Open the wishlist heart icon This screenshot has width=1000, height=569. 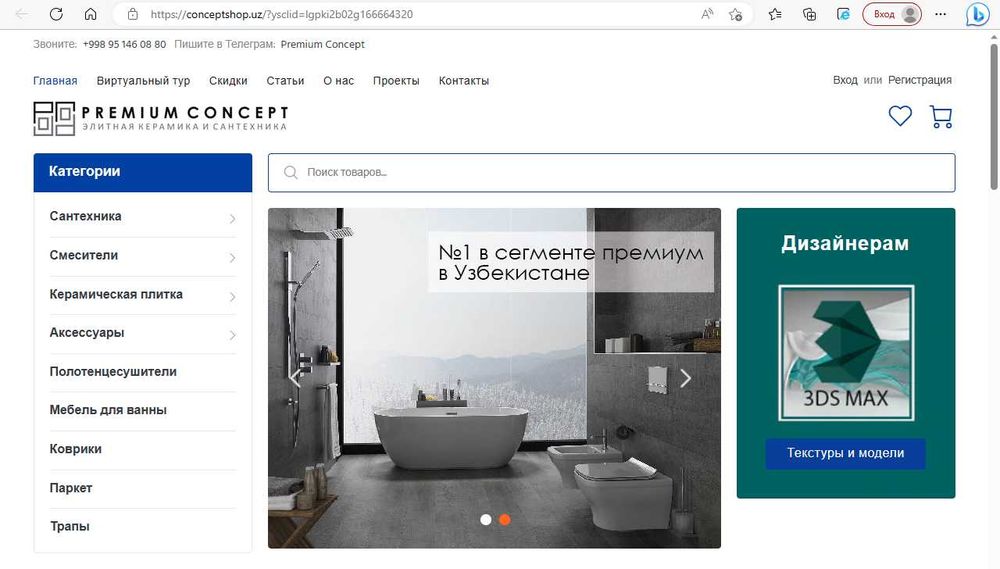tap(900, 116)
